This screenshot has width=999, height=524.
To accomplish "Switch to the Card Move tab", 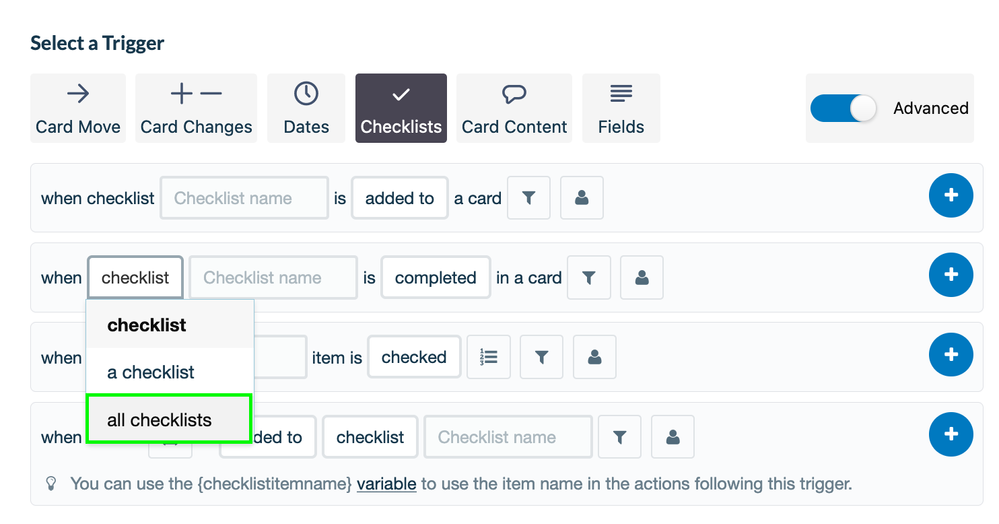I will pos(78,108).
